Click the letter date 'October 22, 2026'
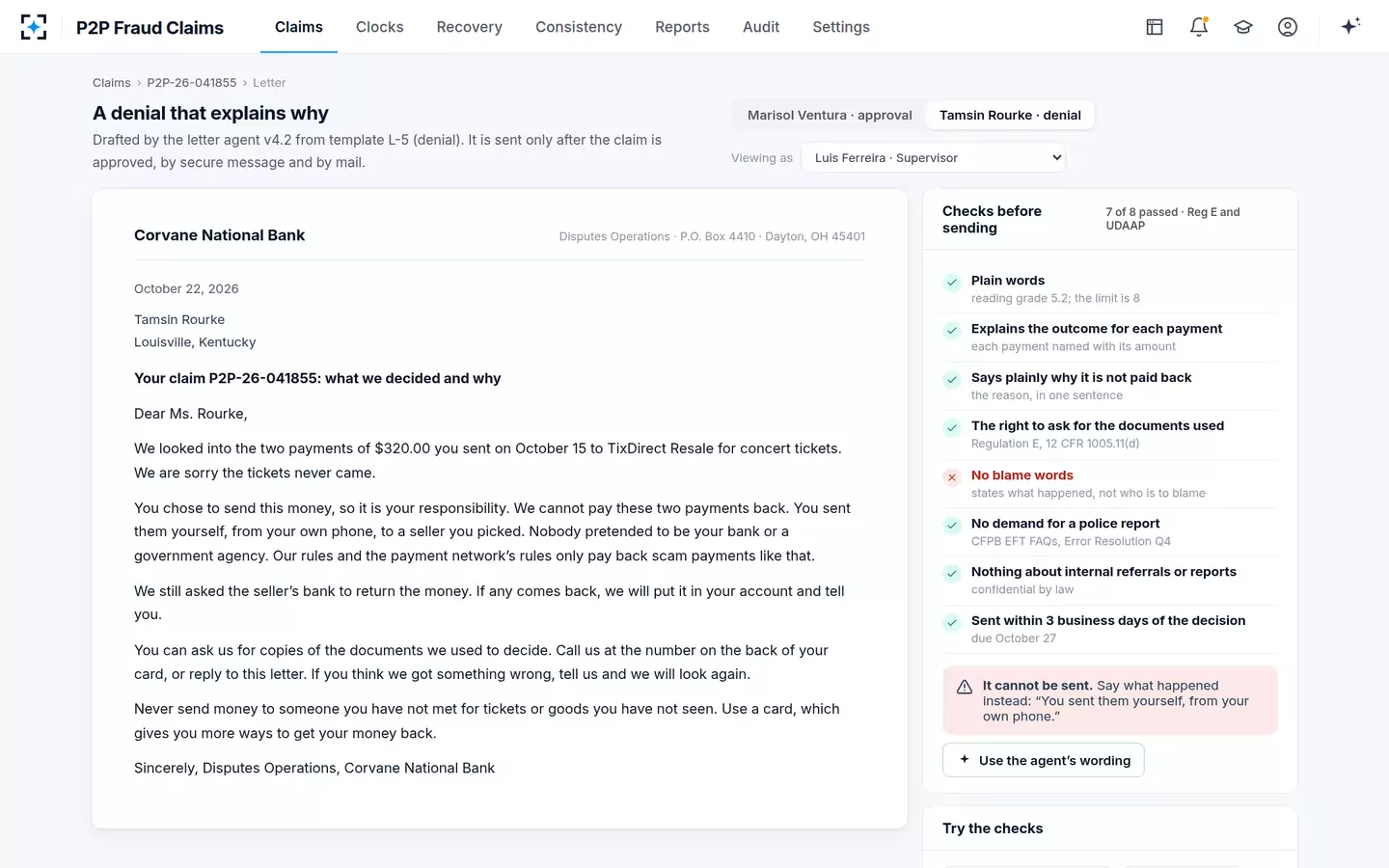 [186, 289]
